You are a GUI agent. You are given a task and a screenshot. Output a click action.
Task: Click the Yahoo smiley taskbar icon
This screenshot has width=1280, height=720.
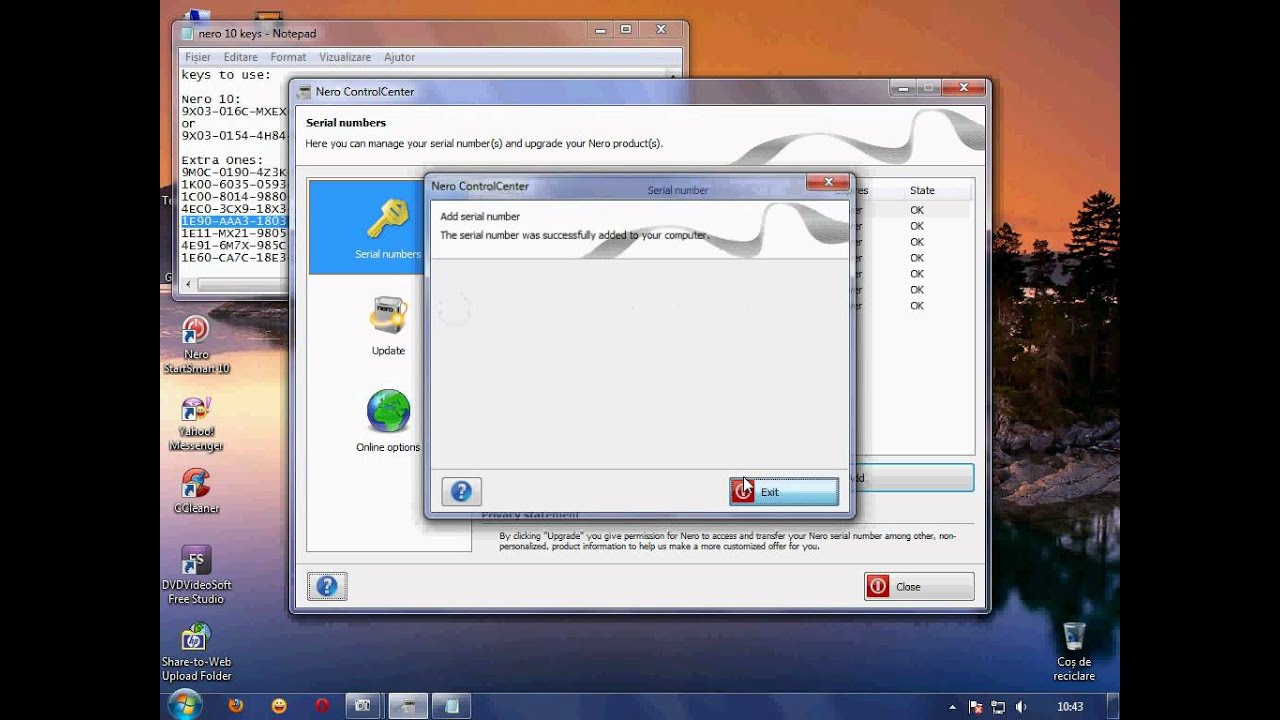(x=279, y=706)
